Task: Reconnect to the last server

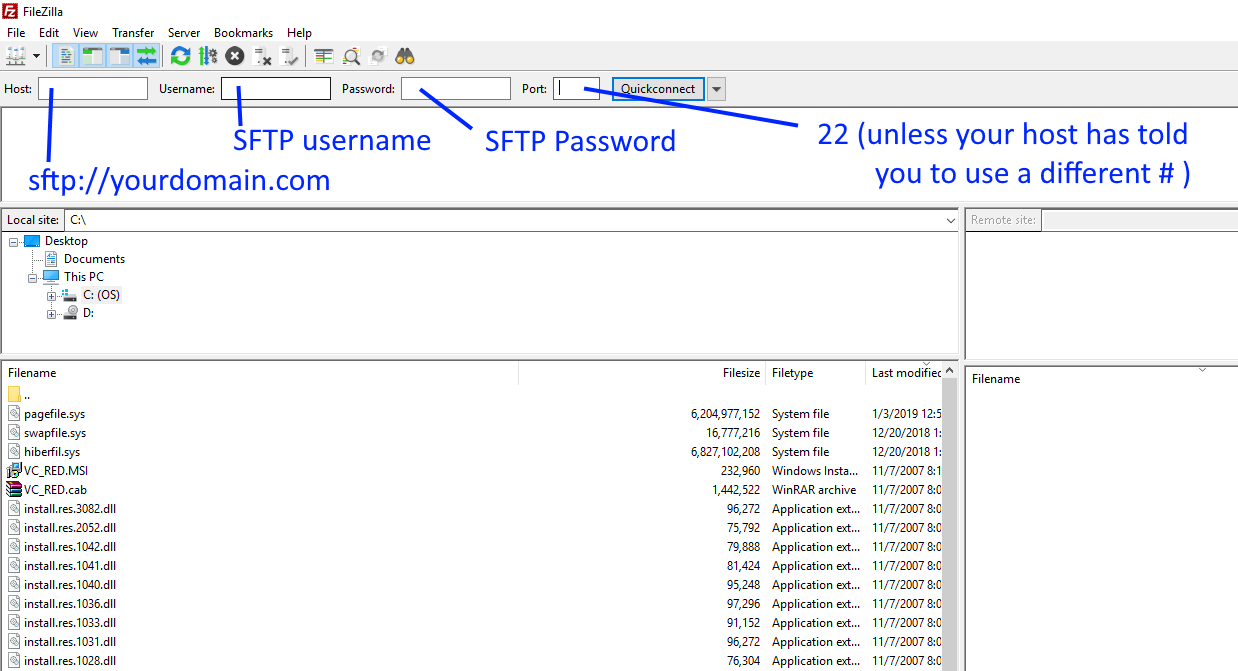Action: click(290, 56)
